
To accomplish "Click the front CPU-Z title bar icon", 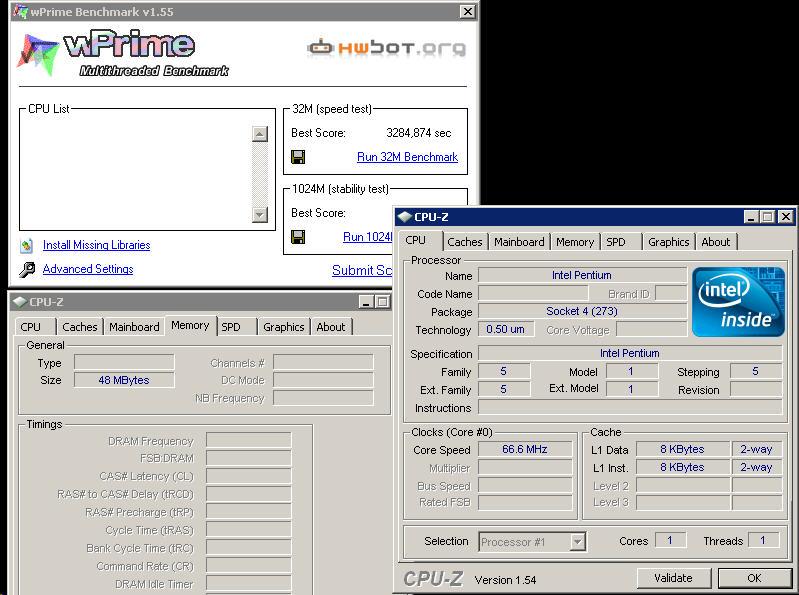I will pyautogui.click(x=405, y=217).
